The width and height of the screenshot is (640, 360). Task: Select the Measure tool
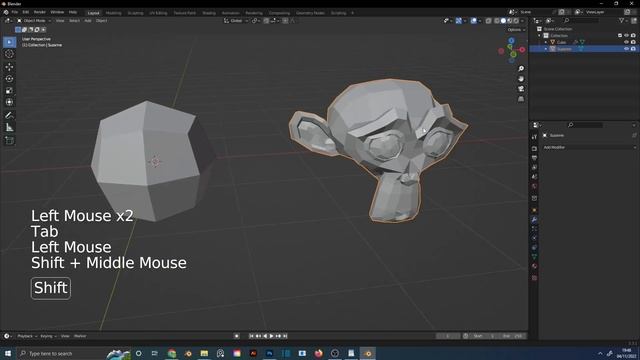(x=9, y=128)
